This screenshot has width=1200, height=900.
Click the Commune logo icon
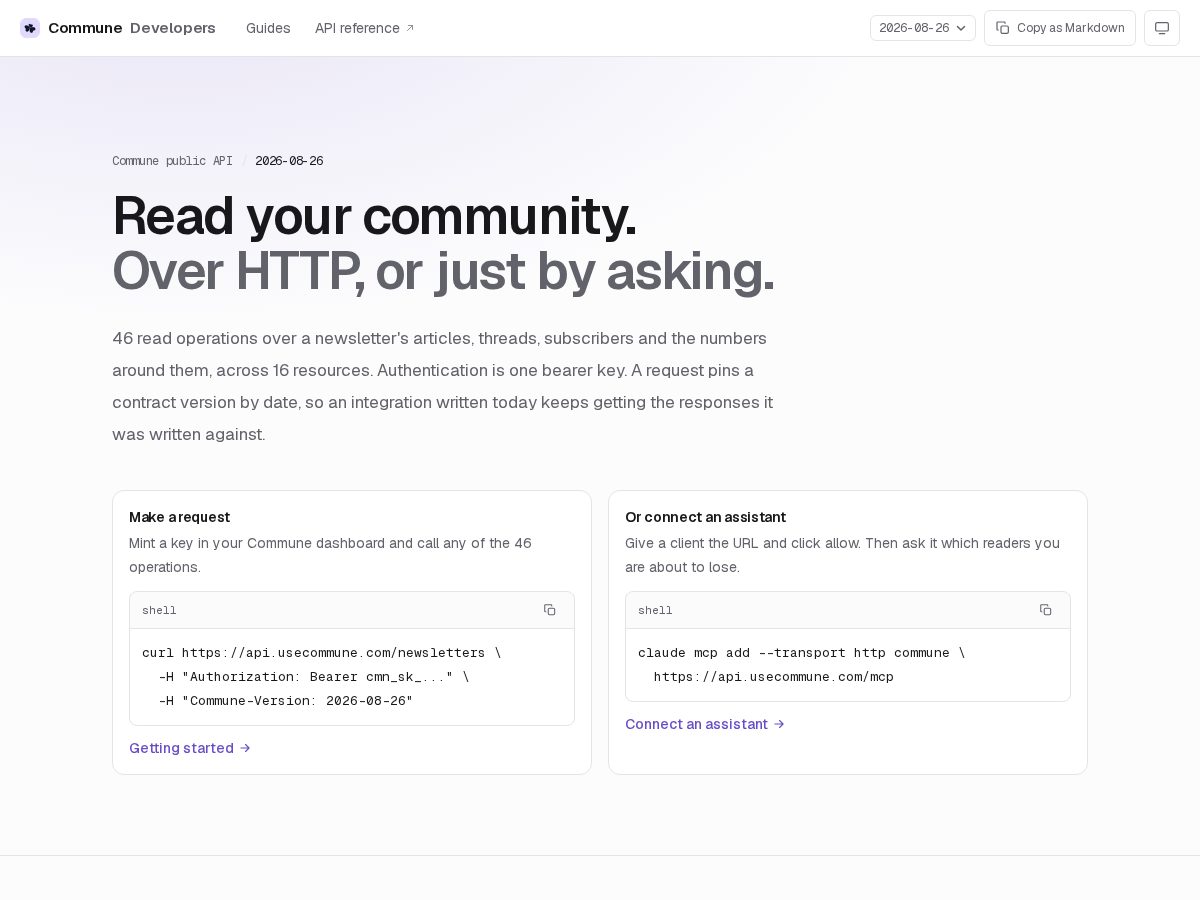(30, 28)
